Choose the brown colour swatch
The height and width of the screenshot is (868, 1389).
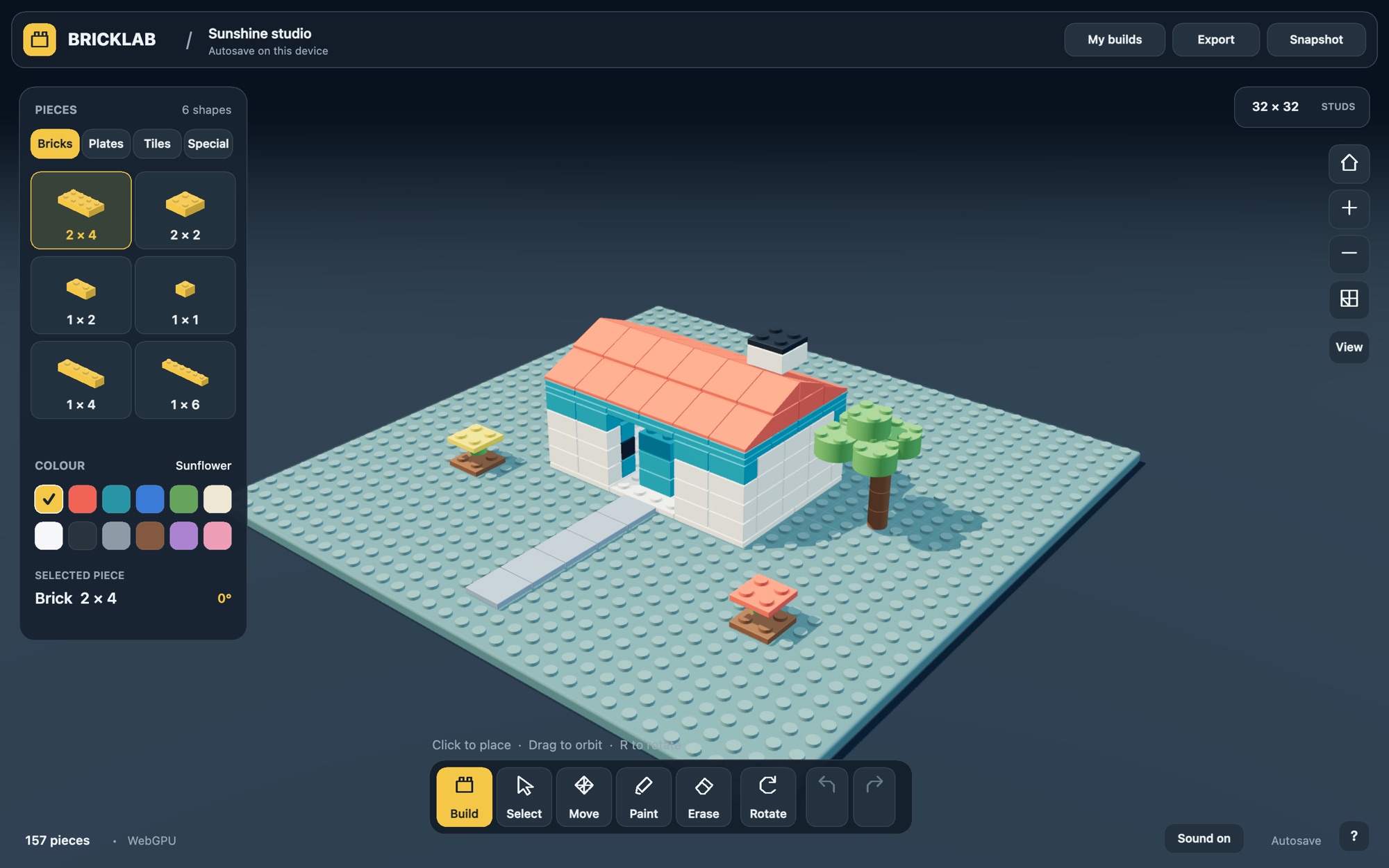(x=150, y=536)
